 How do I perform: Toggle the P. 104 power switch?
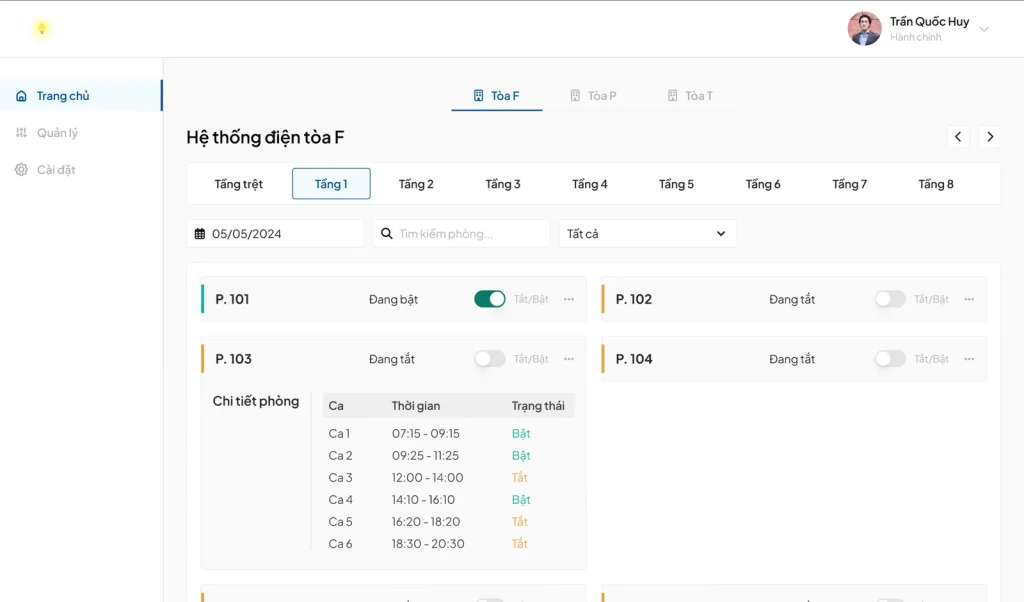coord(889,359)
